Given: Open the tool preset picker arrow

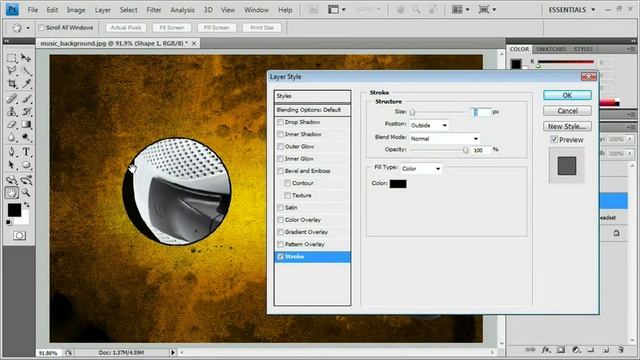Looking at the screenshot, I should coord(28,28).
